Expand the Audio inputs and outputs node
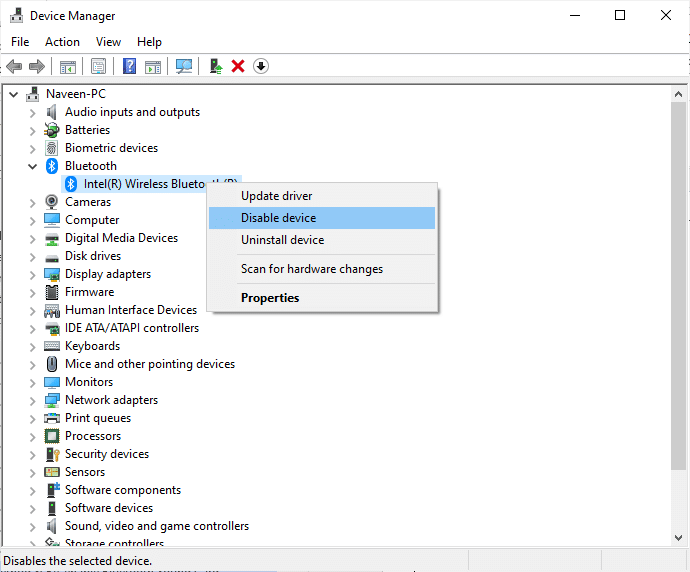This screenshot has width=690, height=572. point(32,112)
